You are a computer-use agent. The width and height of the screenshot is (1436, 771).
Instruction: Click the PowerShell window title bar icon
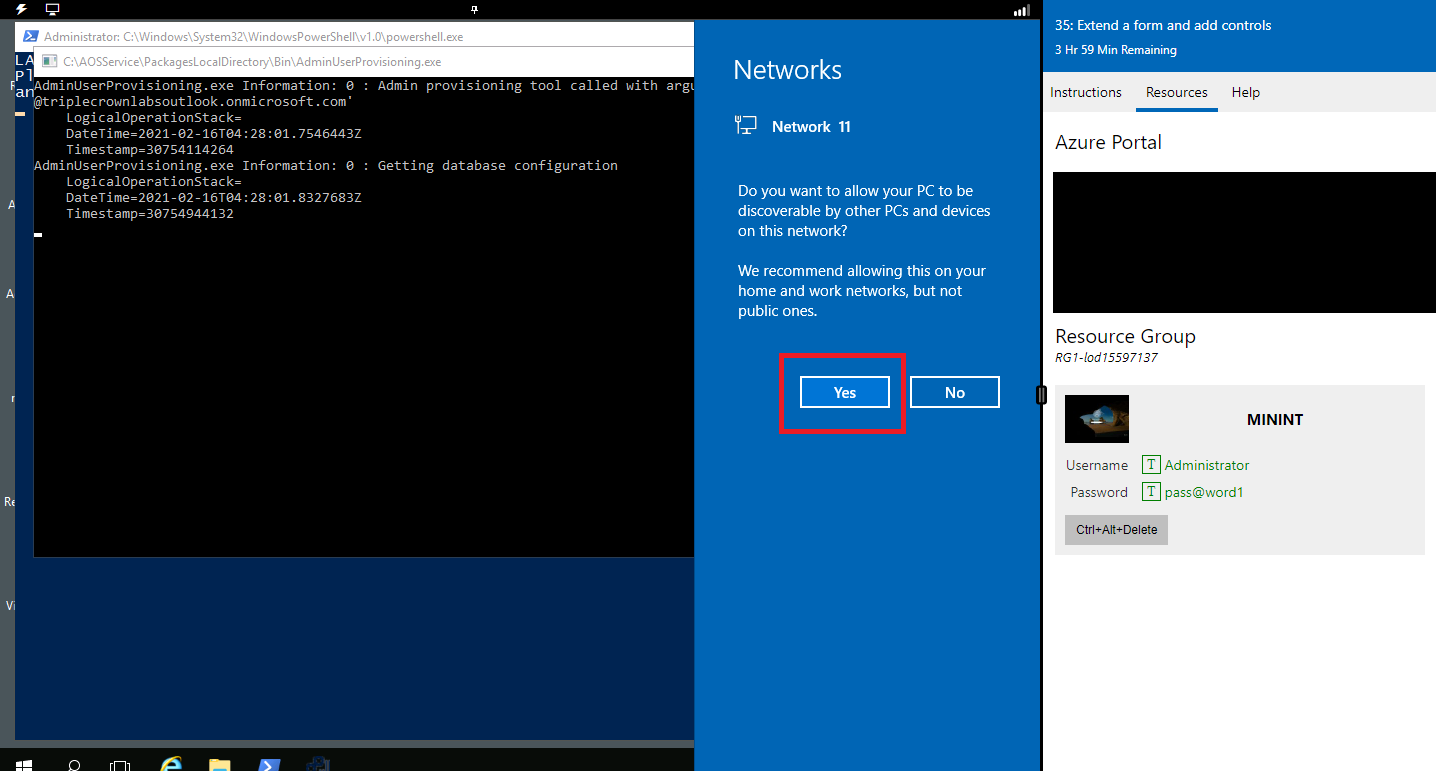pyautogui.click(x=31, y=36)
